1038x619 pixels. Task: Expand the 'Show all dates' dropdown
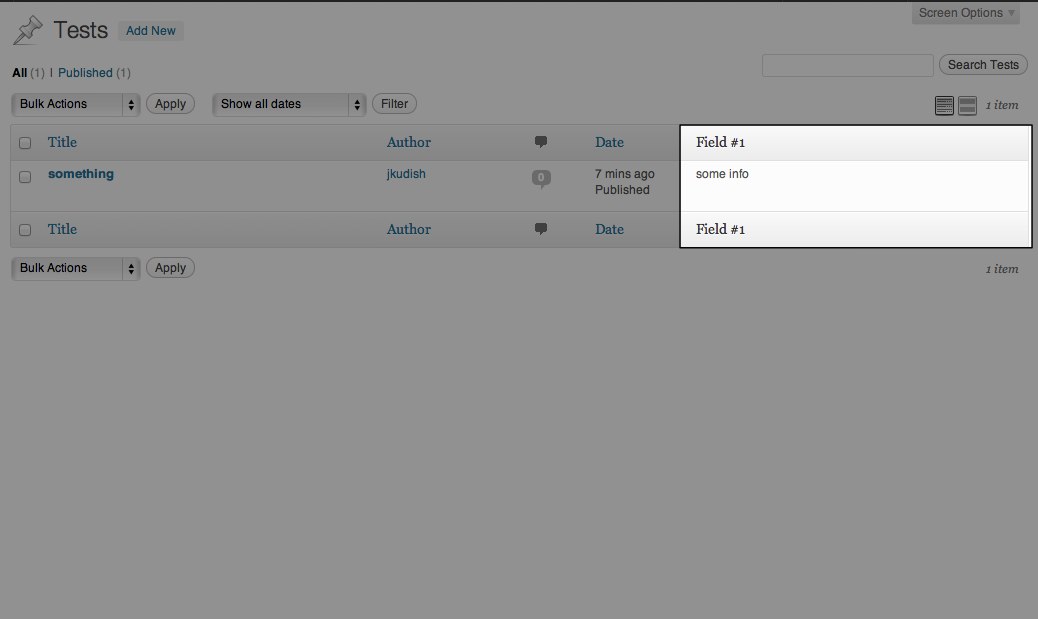(289, 104)
